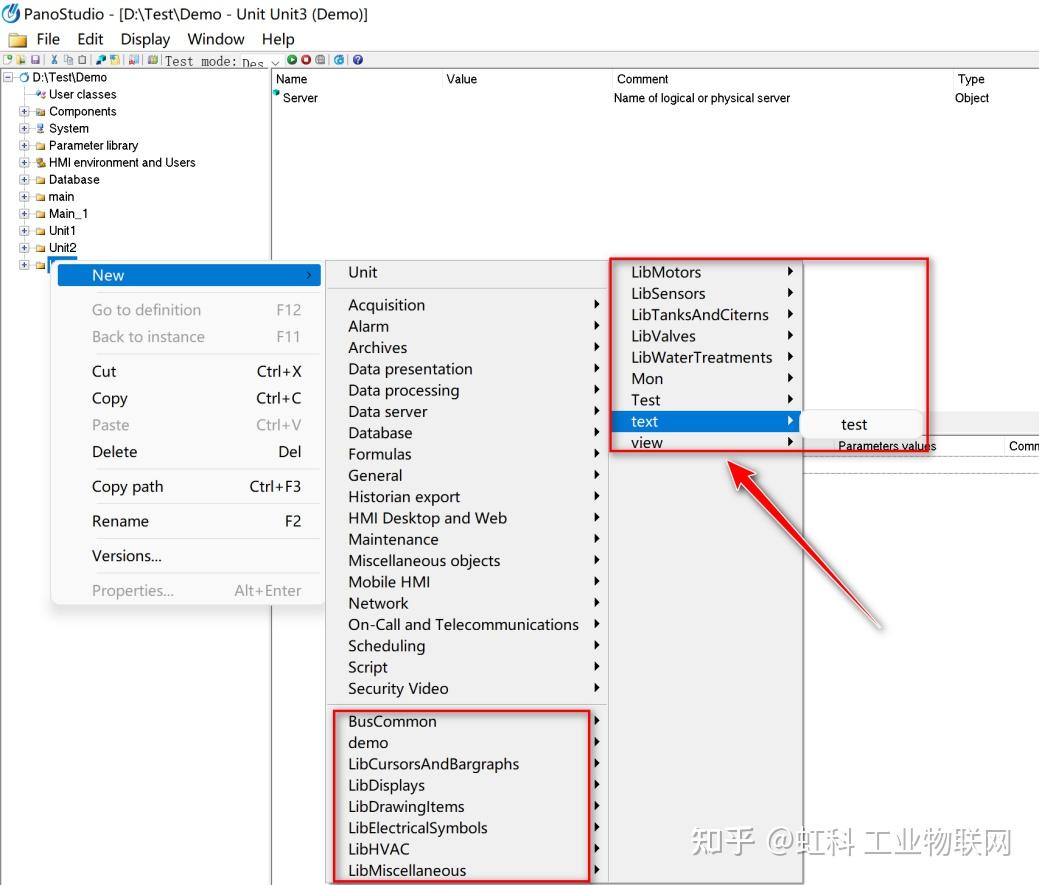Cut using the scissors toolbar icon
This screenshot has height=885, width=1039.
[x=52, y=59]
